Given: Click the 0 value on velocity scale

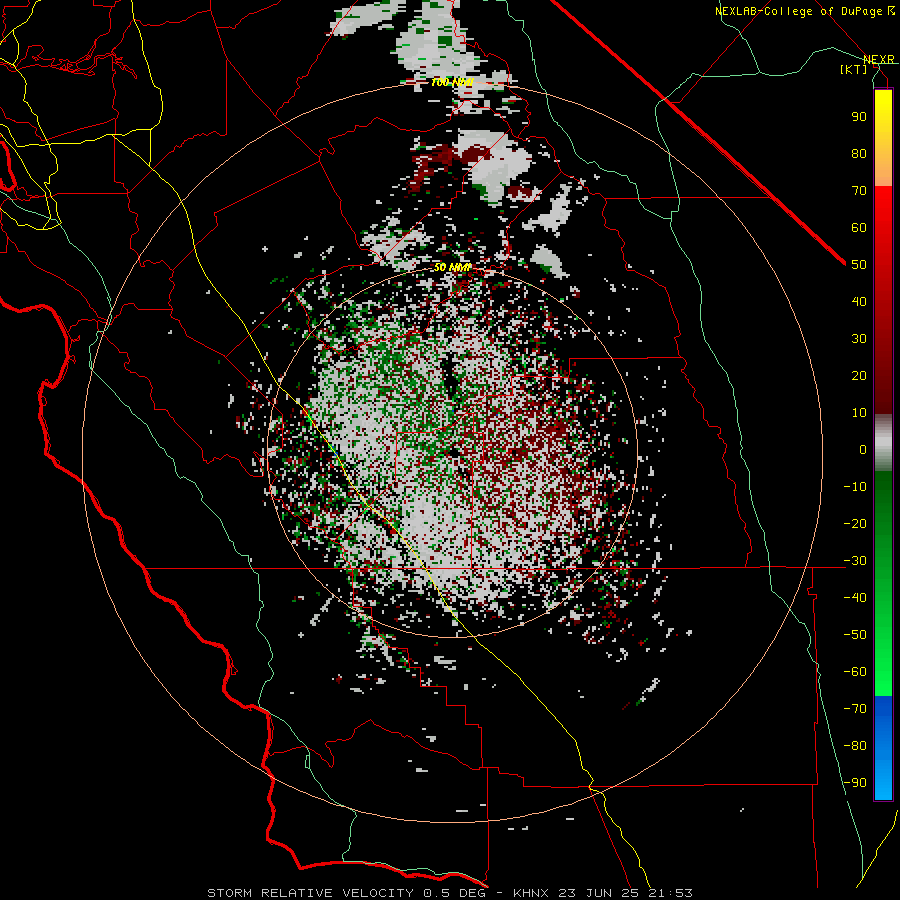Looking at the screenshot, I should [863, 449].
